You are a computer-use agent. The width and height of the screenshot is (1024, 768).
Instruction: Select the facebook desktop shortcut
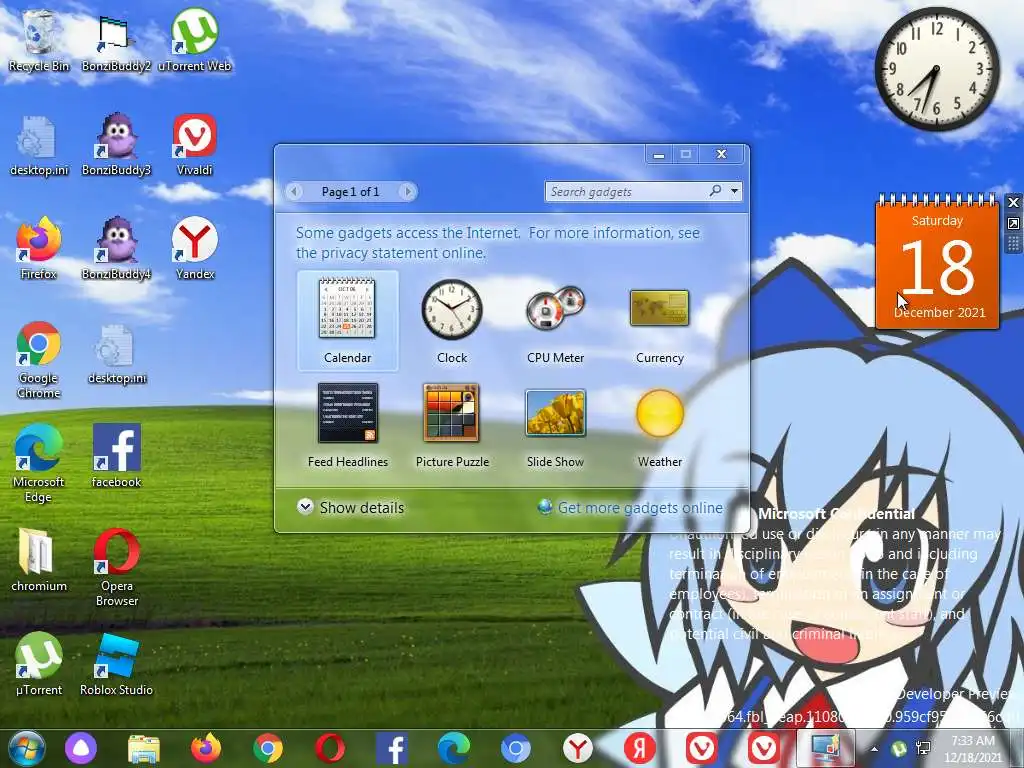[x=116, y=456]
